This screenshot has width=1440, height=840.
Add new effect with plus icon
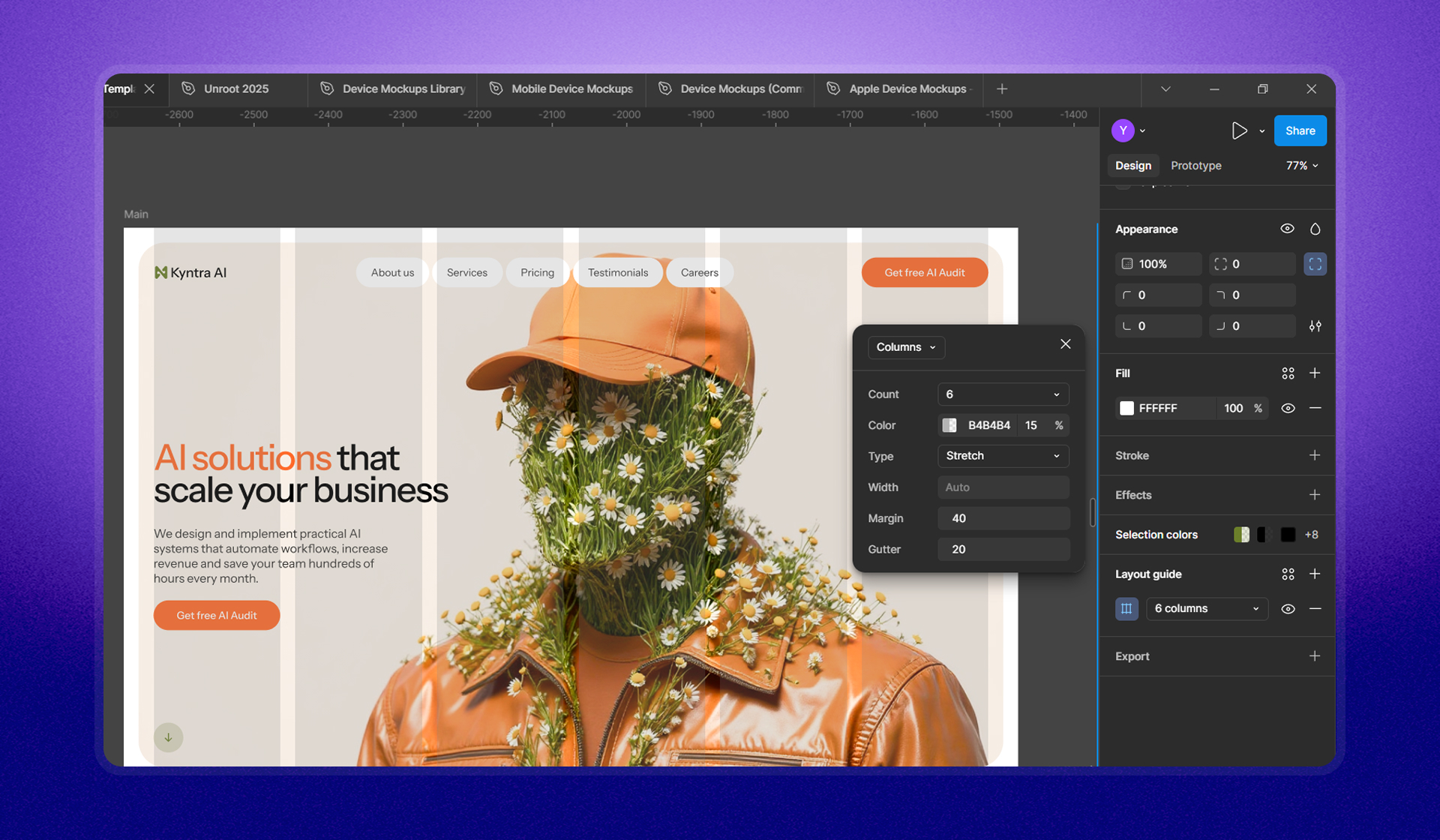click(x=1314, y=495)
